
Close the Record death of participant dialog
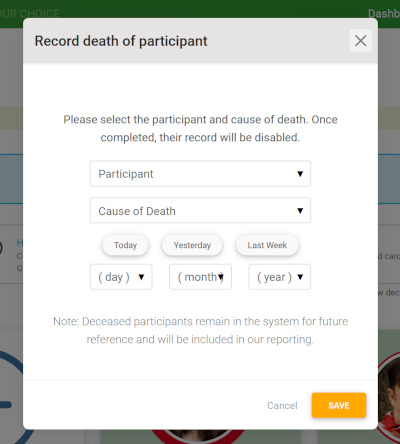[360, 41]
